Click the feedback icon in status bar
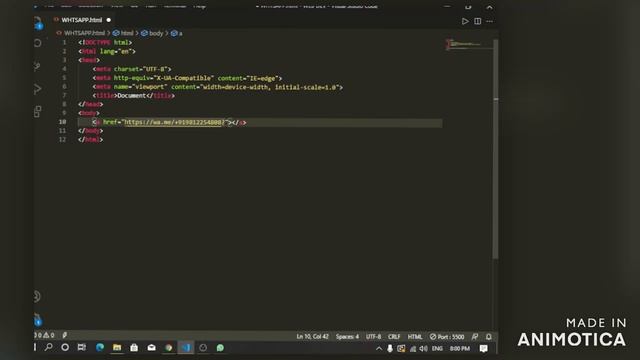The width and height of the screenshot is (640, 360). pyautogui.click(x=475, y=336)
